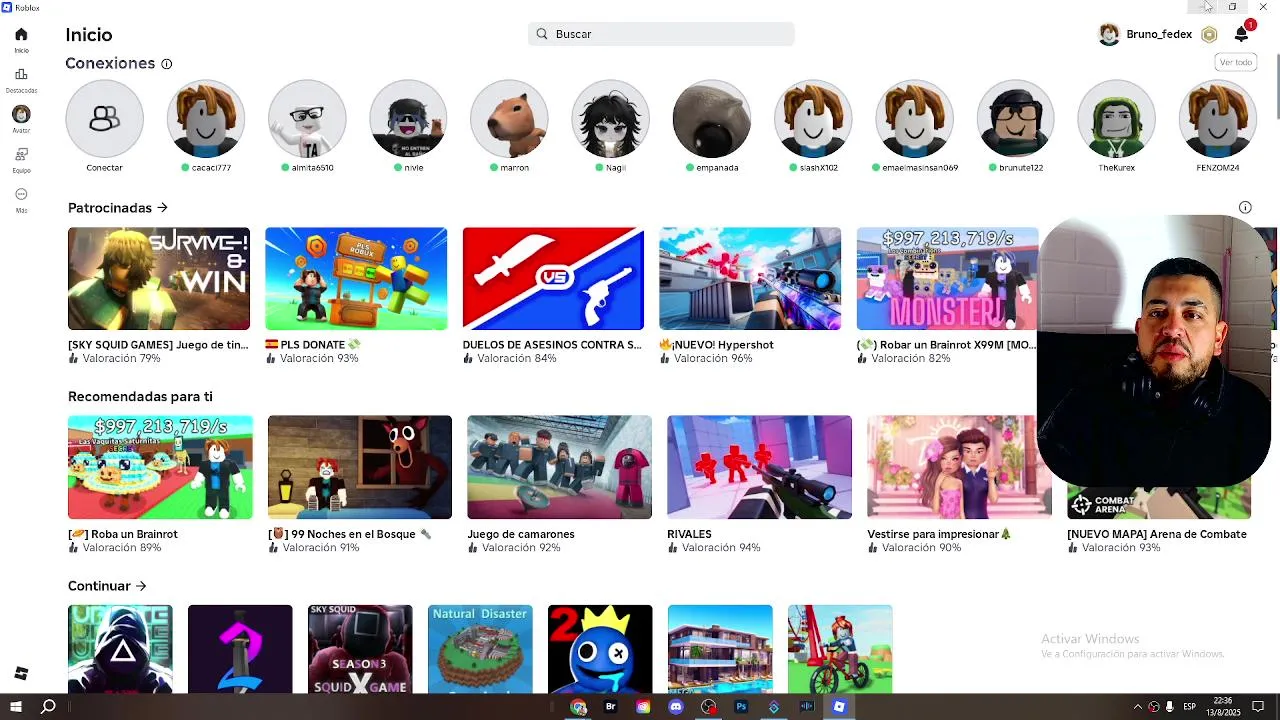Open the Windows taskbar search
This screenshot has width=1280, height=720.
click(48, 707)
